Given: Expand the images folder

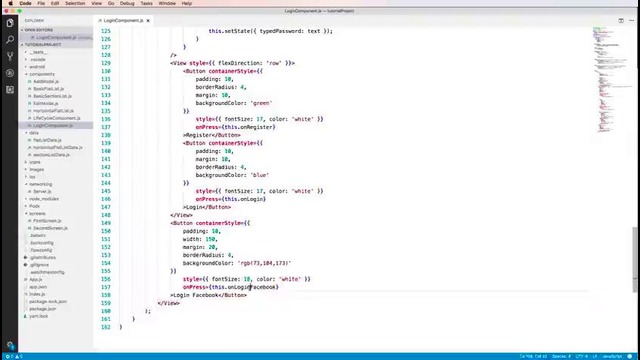Looking at the screenshot, I should pos(36,170).
